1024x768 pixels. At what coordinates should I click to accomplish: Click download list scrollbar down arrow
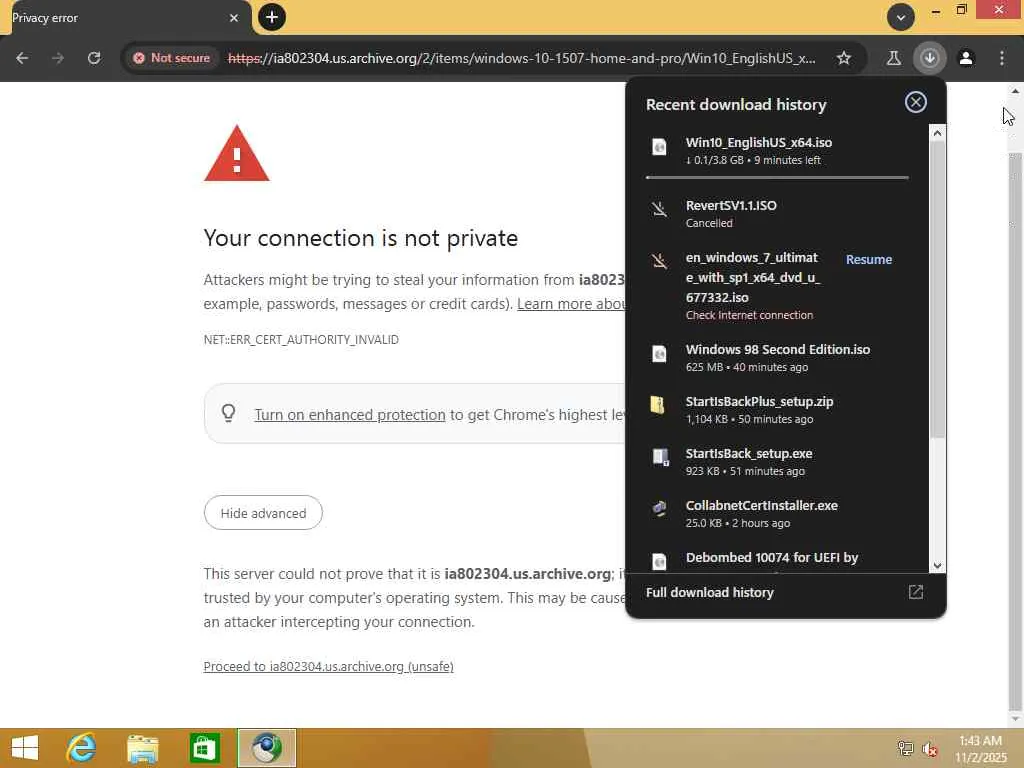tap(937, 566)
